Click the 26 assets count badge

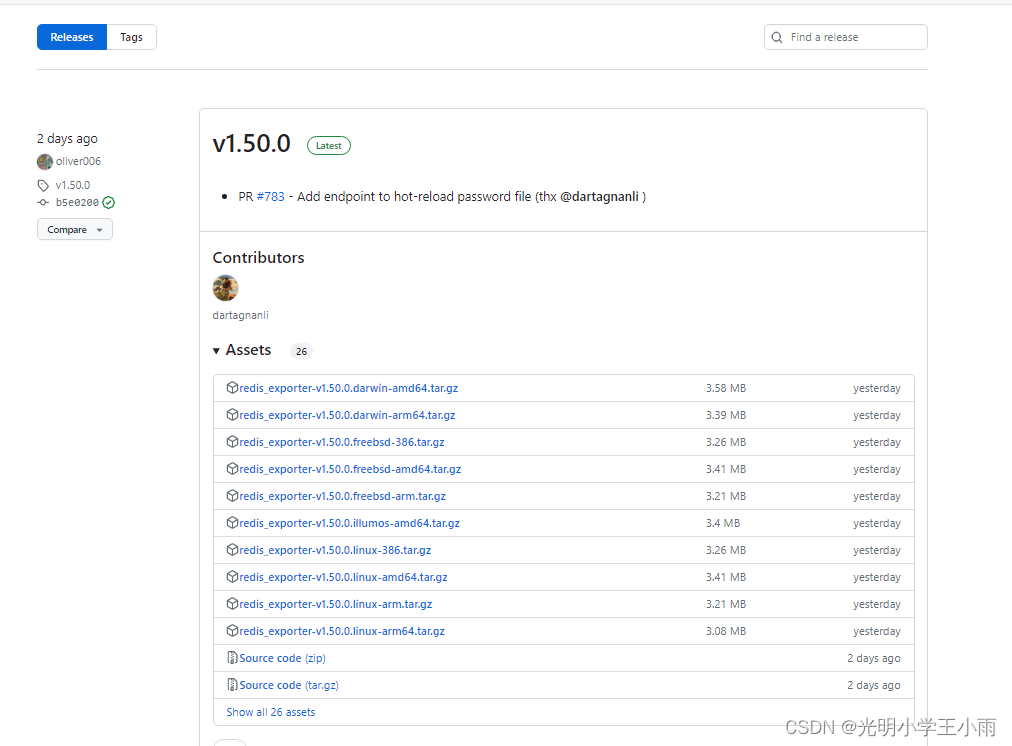301,352
